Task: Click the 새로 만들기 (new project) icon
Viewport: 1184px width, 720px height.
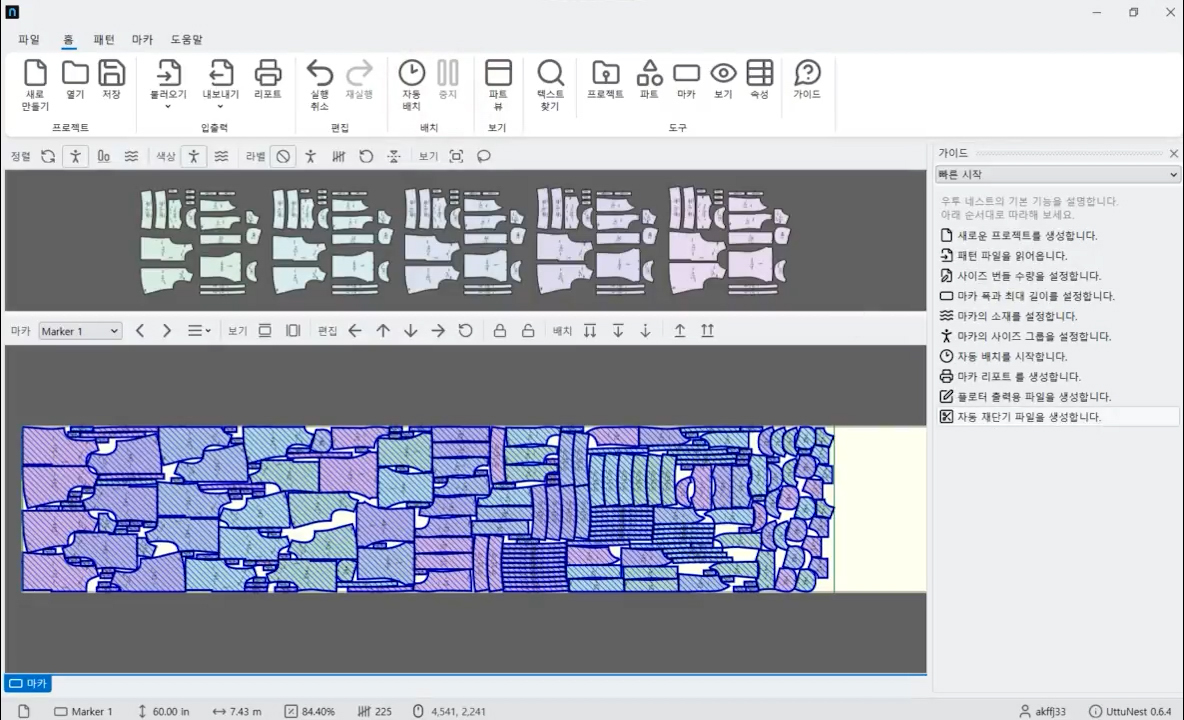Action: point(35,73)
